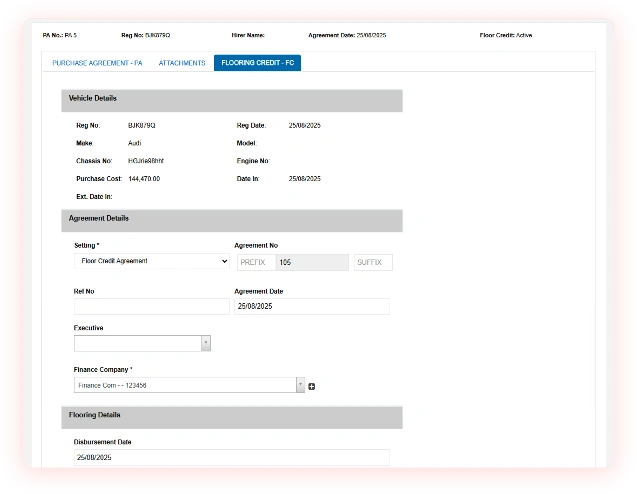Select the Reg Date value 25/08/2025
Screen dimensions: 637x494
point(305,126)
